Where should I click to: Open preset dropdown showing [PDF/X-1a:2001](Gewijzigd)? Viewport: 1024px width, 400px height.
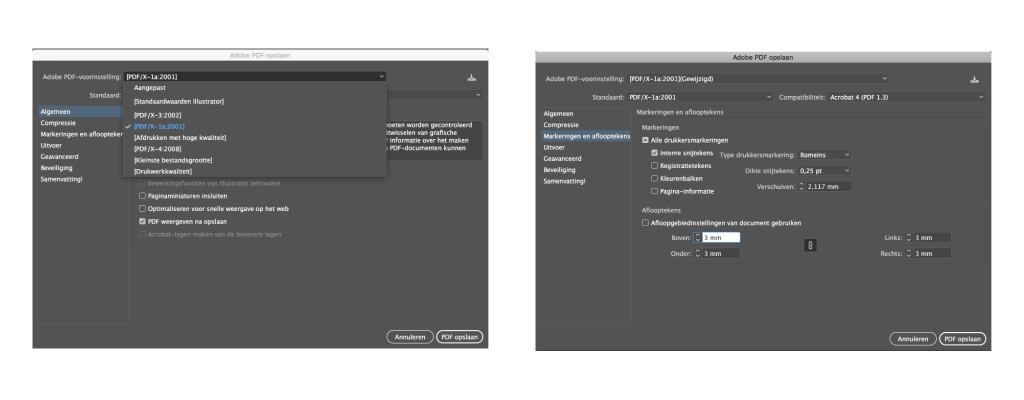758,79
